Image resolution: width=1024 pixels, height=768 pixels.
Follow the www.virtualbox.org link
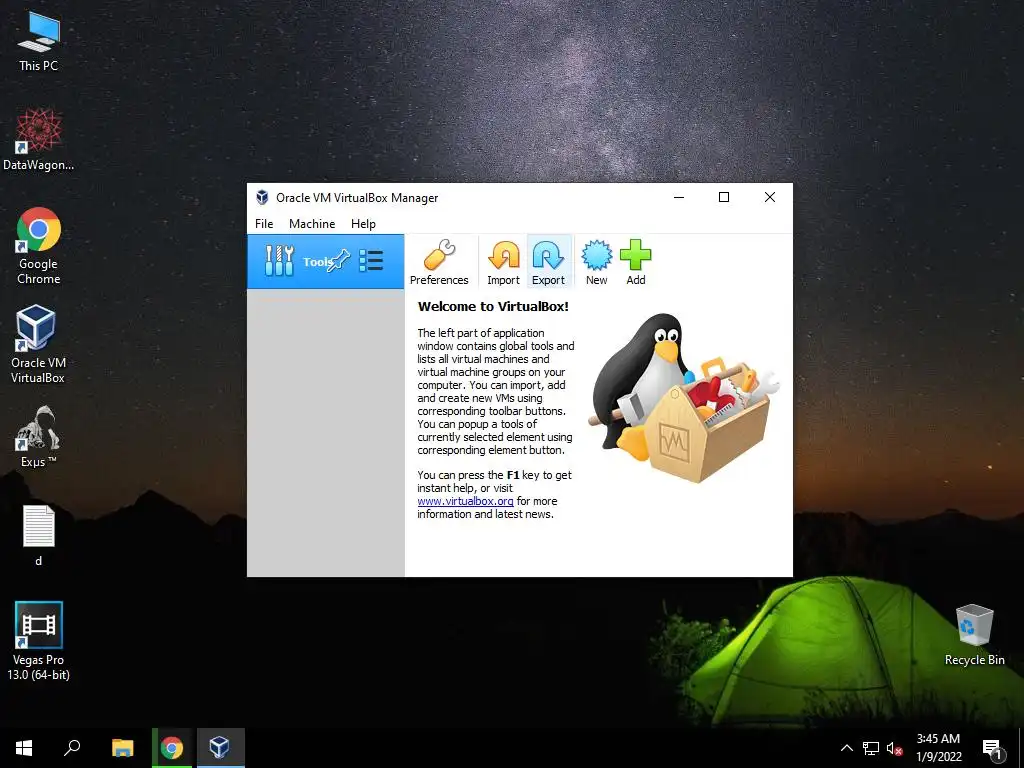point(466,501)
